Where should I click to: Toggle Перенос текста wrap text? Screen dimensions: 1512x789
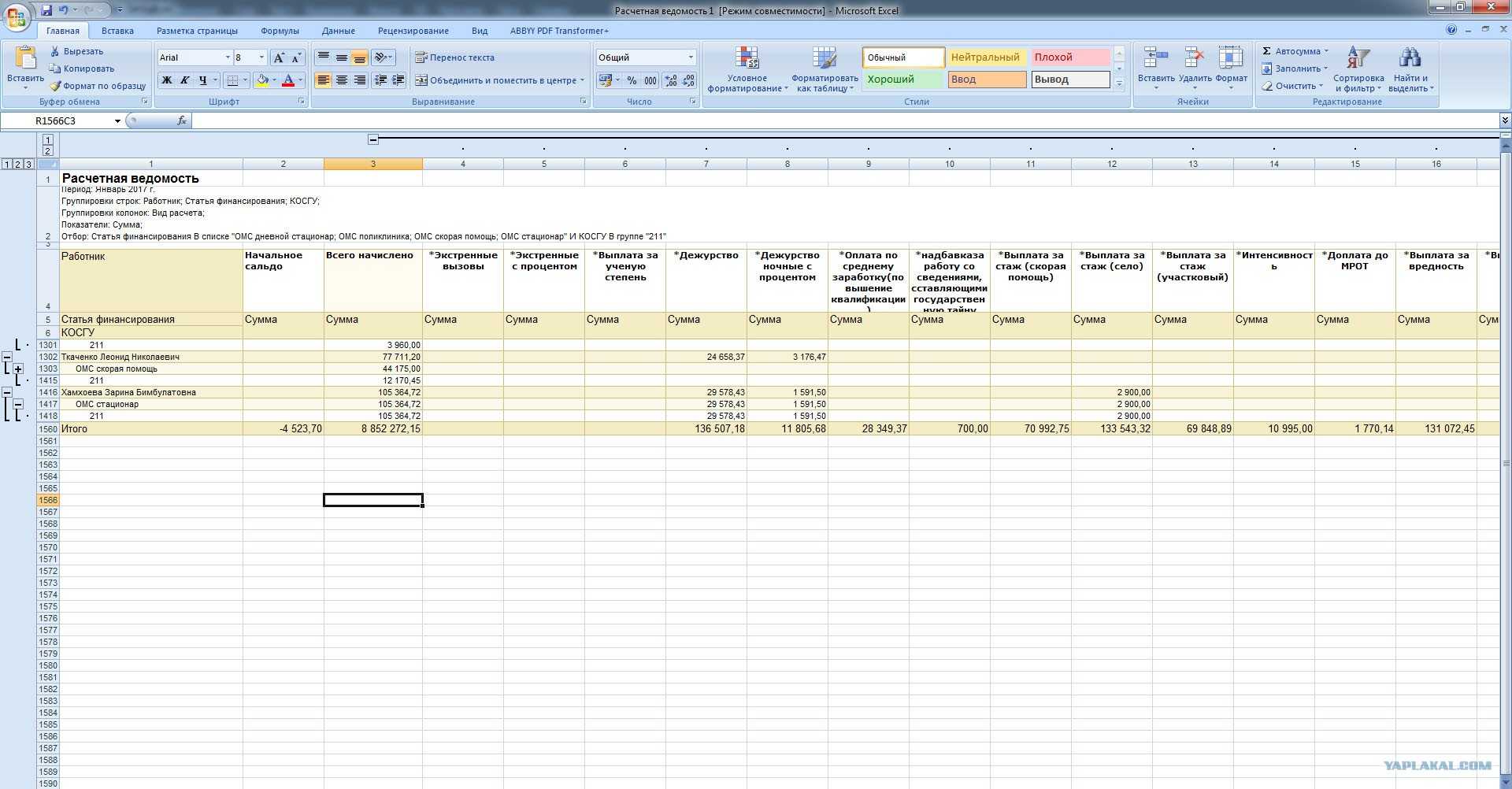click(x=455, y=57)
